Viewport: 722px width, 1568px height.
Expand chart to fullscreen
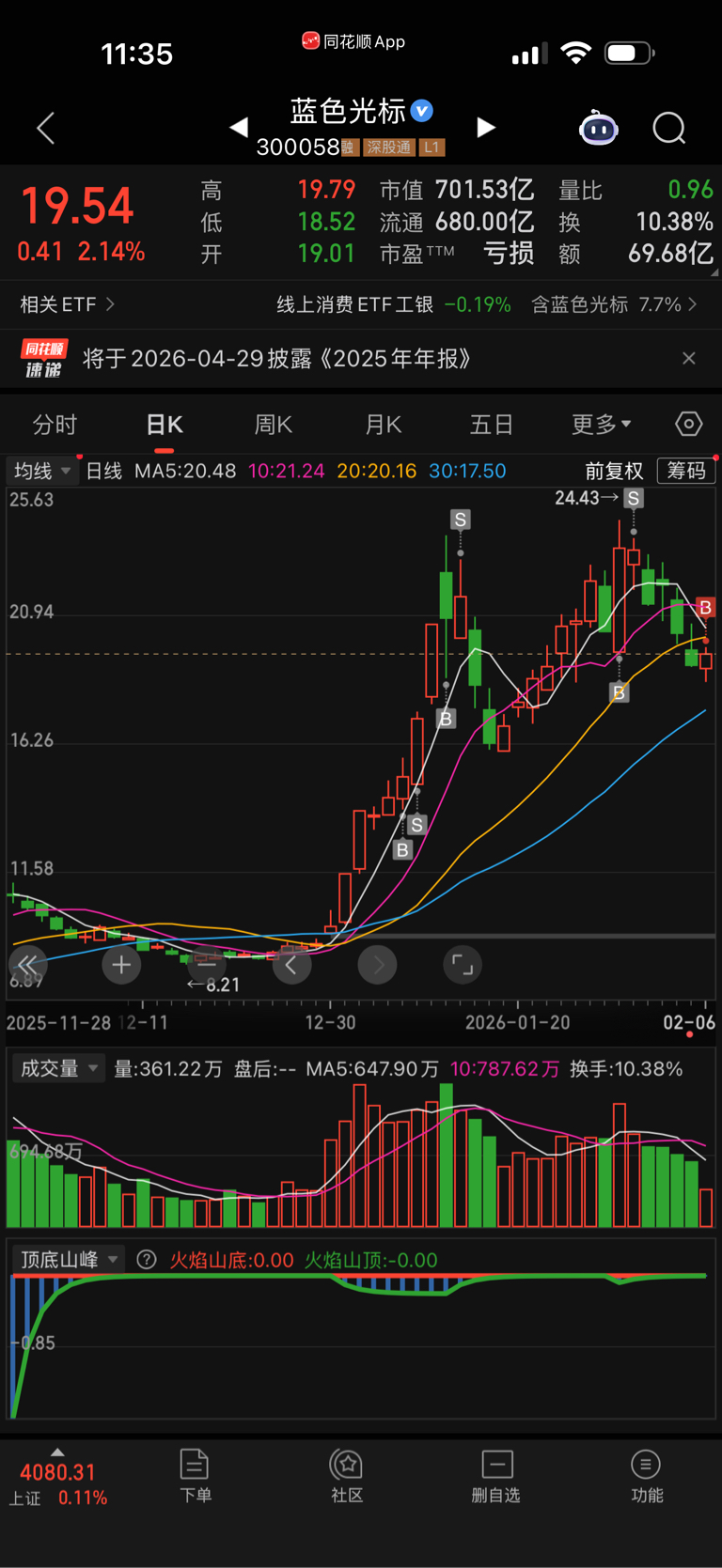pos(463,965)
